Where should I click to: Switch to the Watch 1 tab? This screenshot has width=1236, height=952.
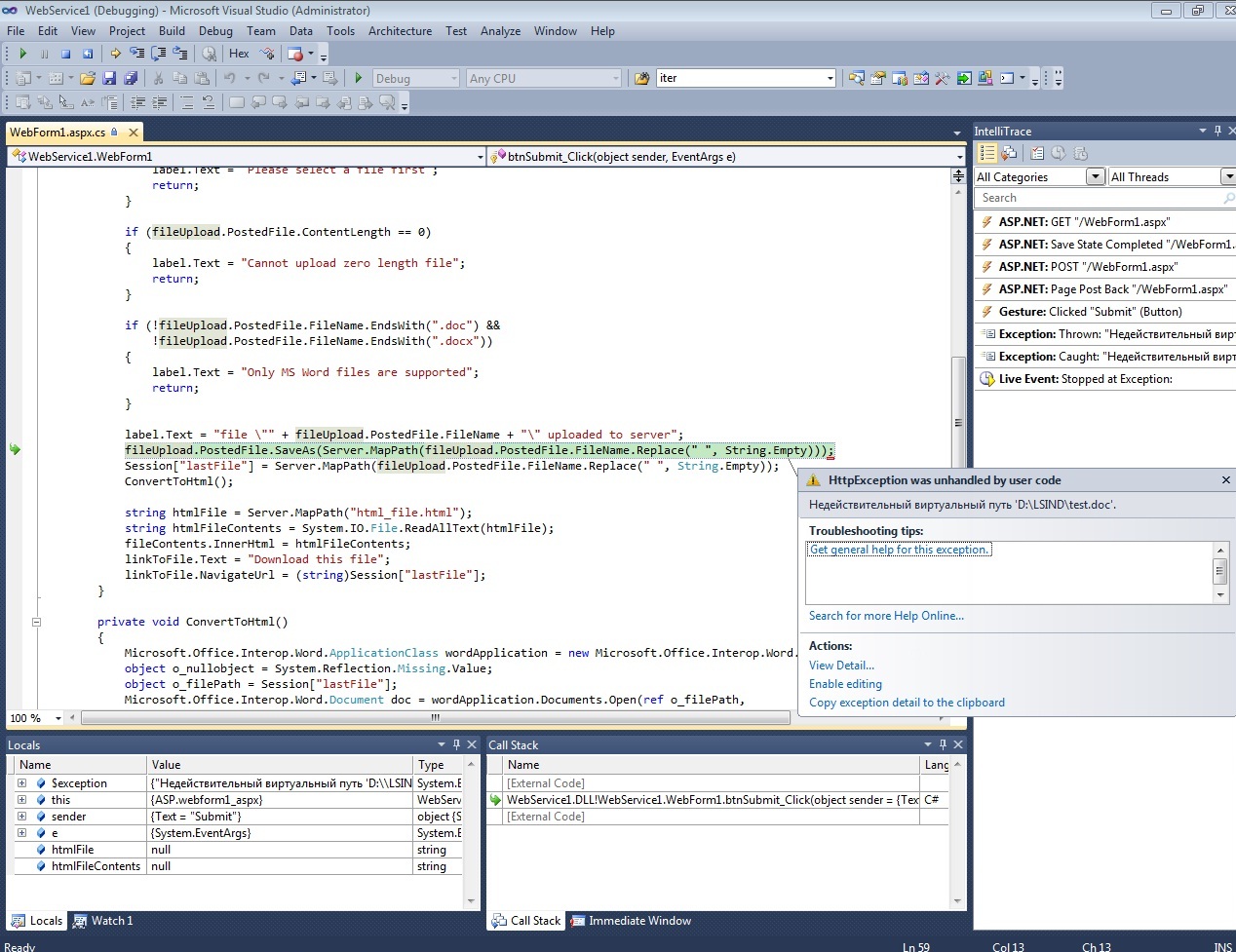[102, 920]
